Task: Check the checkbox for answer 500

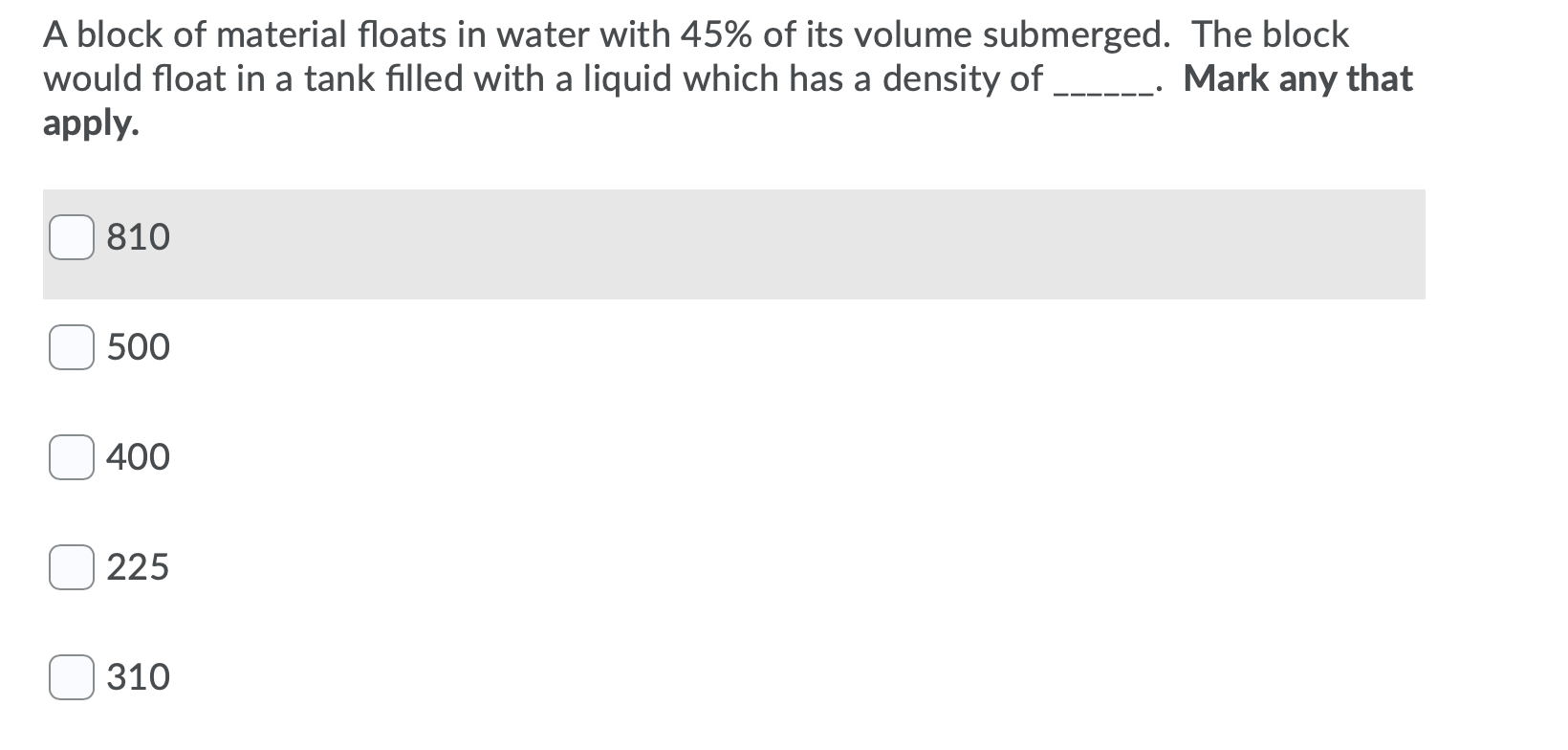Action: click(x=71, y=347)
